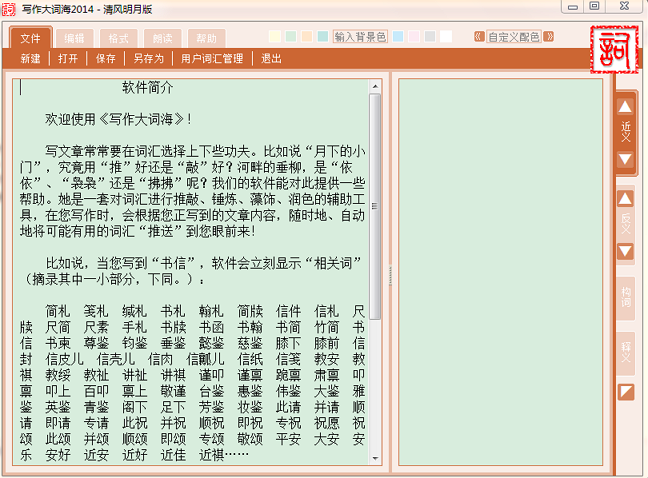
Task: Click the 软件简介 heading text
Action: pos(147,87)
